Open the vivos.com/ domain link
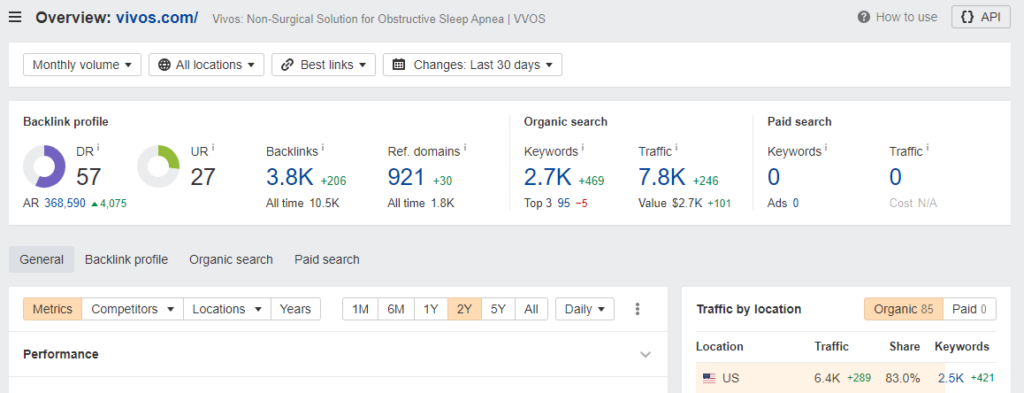1024x393 pixels. tap(157, 18)
